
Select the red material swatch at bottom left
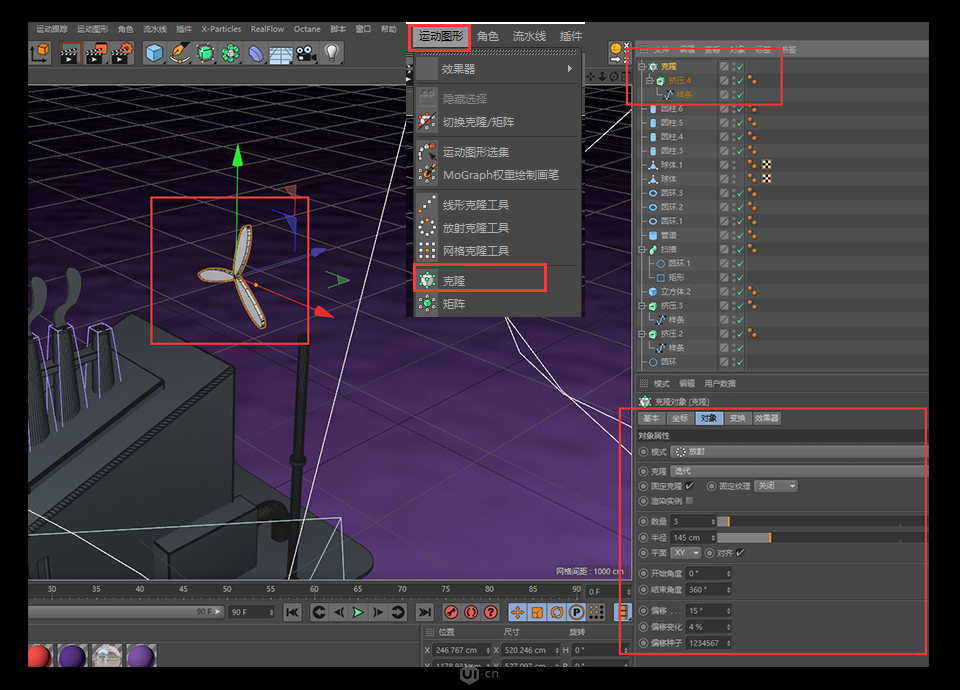point(38,657)
